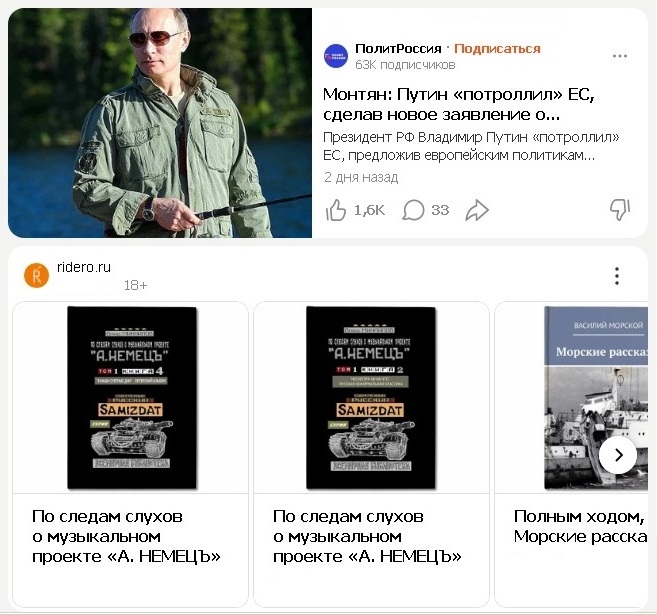The width and height of the screenshot is (657, 615).
Task: Select the А.НЕМЕЦЪ Том 1 Книга 2 cover
Action: [371, 398]
